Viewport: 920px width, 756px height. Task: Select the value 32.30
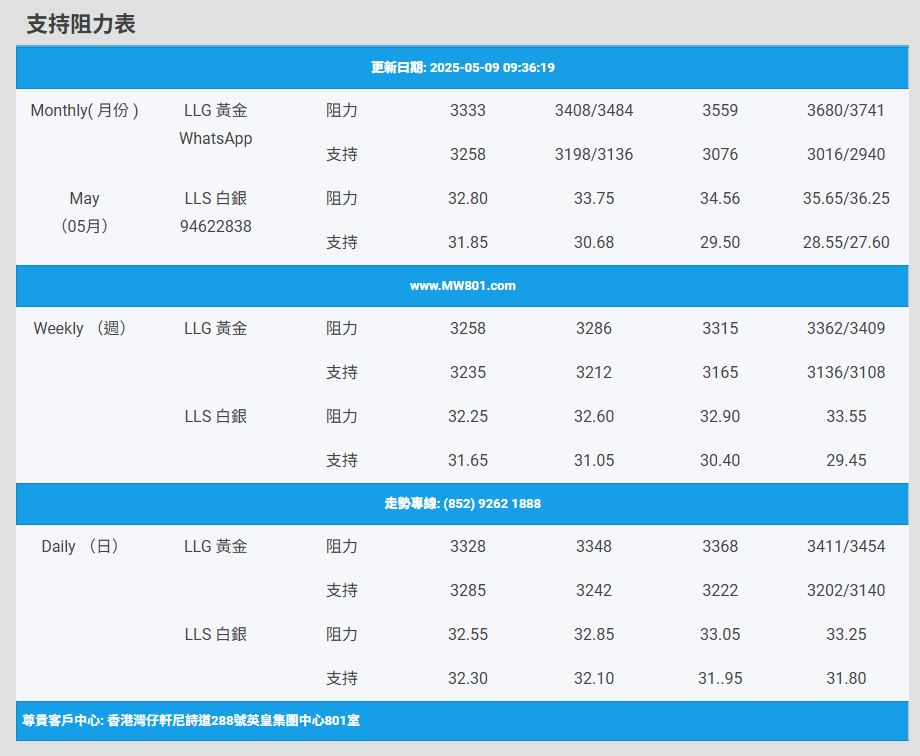pyautogui.click(x=468, y=679)
